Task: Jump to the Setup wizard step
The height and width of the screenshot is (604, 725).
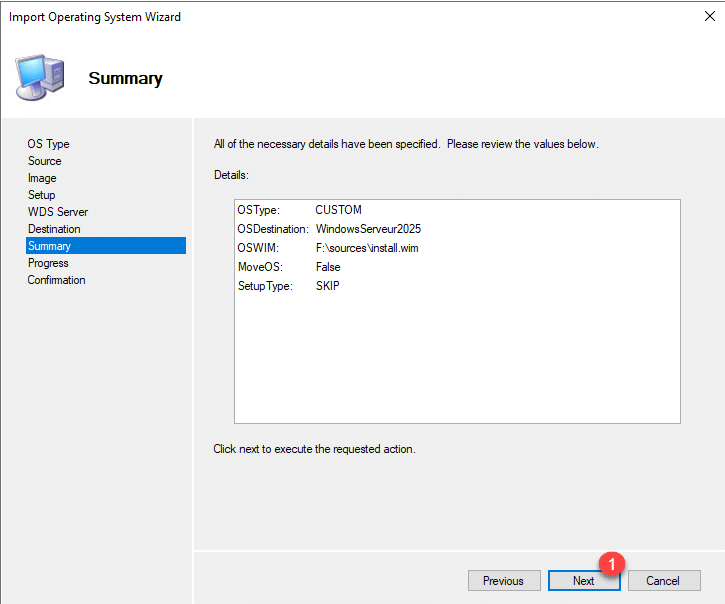Action: click(x=41, y=195)
